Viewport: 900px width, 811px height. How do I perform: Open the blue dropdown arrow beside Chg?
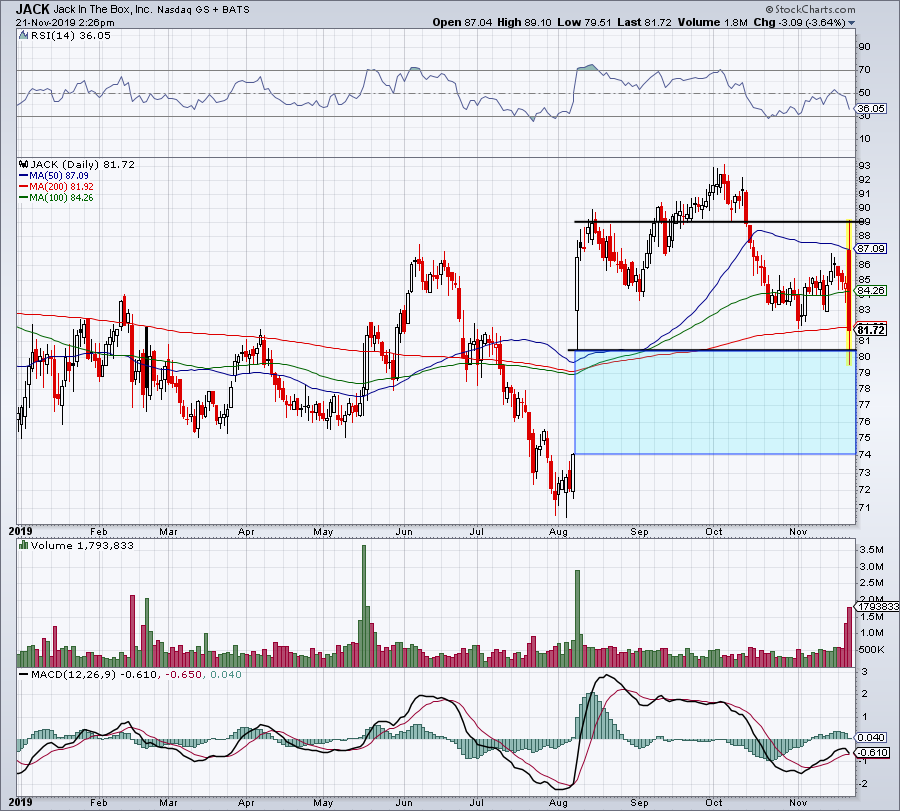click(x=851, y=23)
